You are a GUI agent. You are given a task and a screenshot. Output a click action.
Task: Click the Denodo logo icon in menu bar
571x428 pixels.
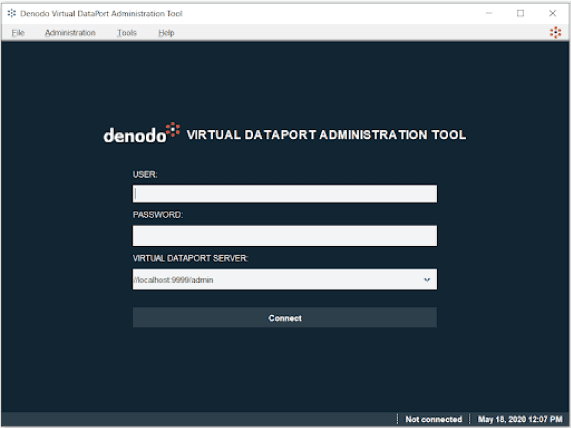point(555,32)
